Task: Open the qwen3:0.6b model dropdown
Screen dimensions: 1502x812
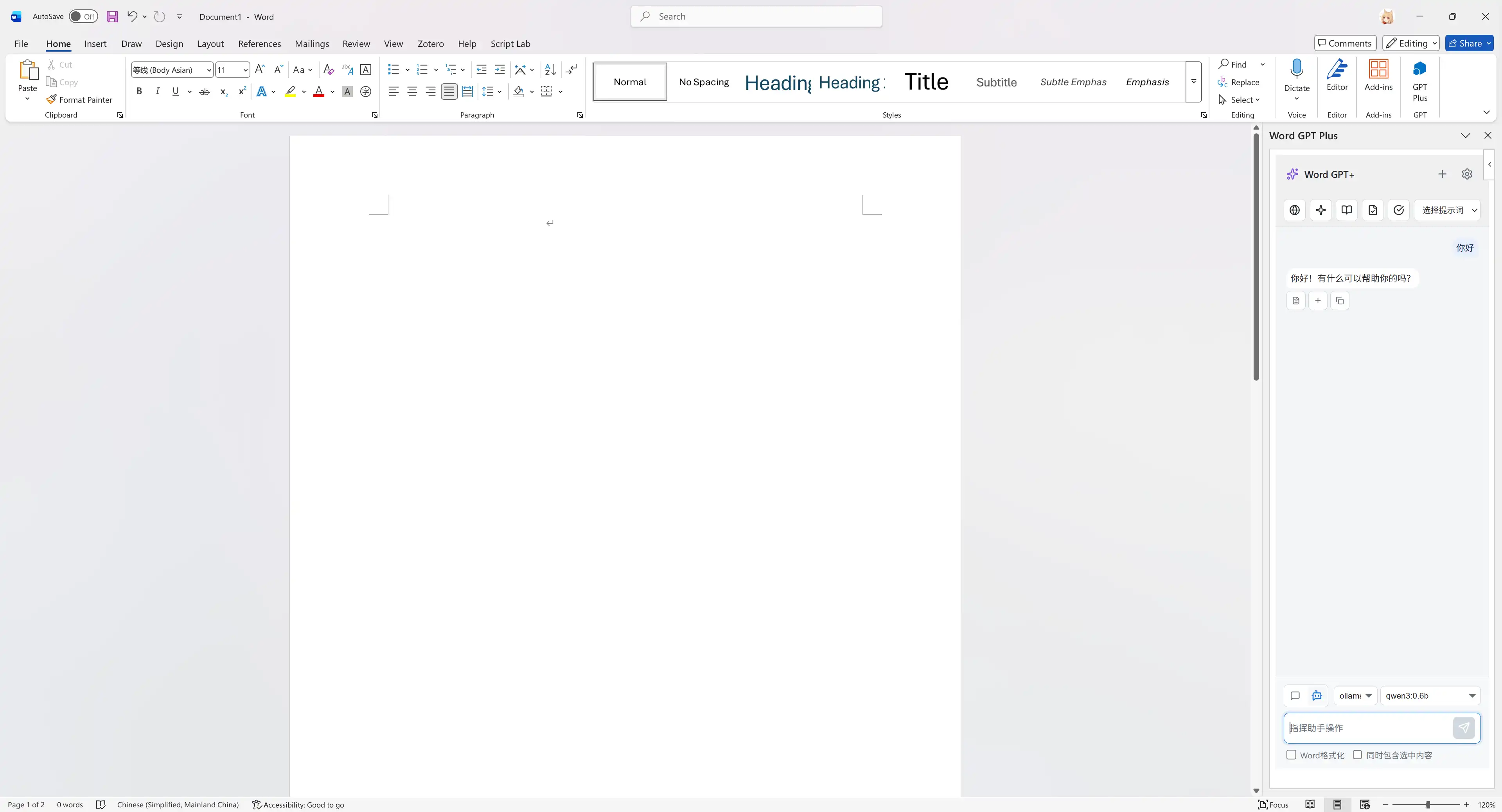Action: [1430, 695]
